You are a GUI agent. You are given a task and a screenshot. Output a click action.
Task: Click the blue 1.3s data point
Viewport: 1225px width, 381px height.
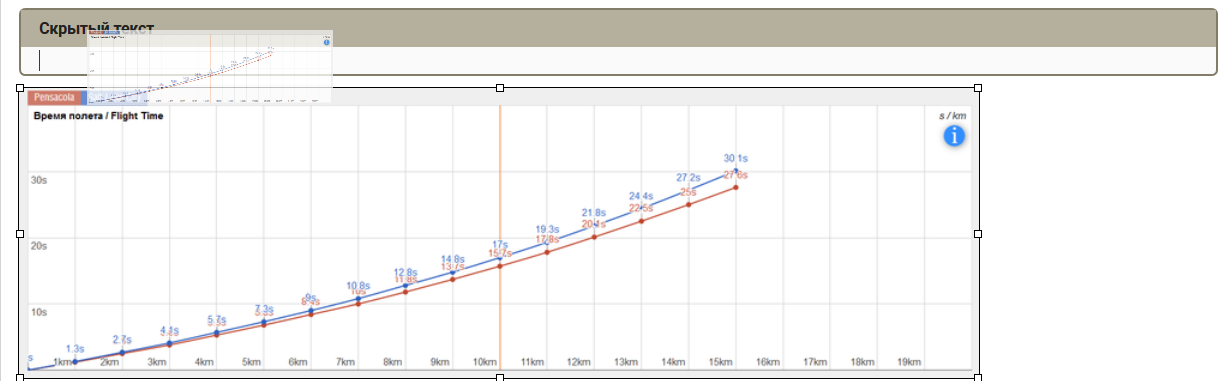(75, 361)
